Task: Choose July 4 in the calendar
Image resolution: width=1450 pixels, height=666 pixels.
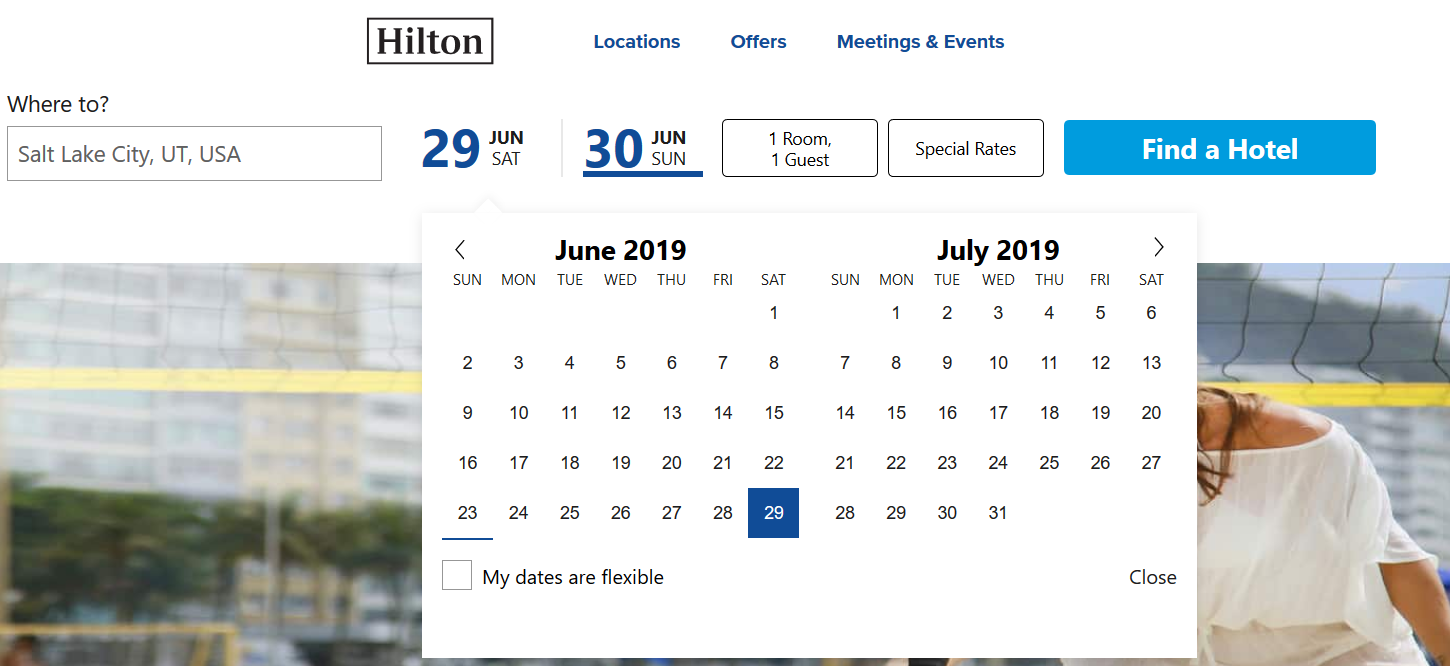Action: (1048, 313)
